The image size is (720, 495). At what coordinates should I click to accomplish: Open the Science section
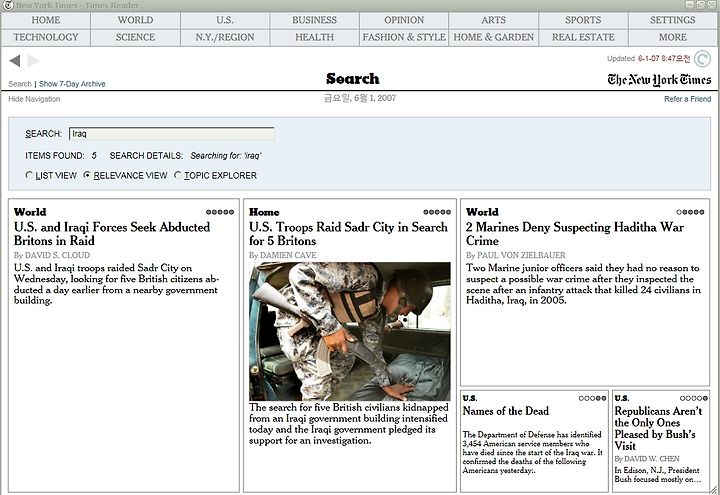[135, 37]
